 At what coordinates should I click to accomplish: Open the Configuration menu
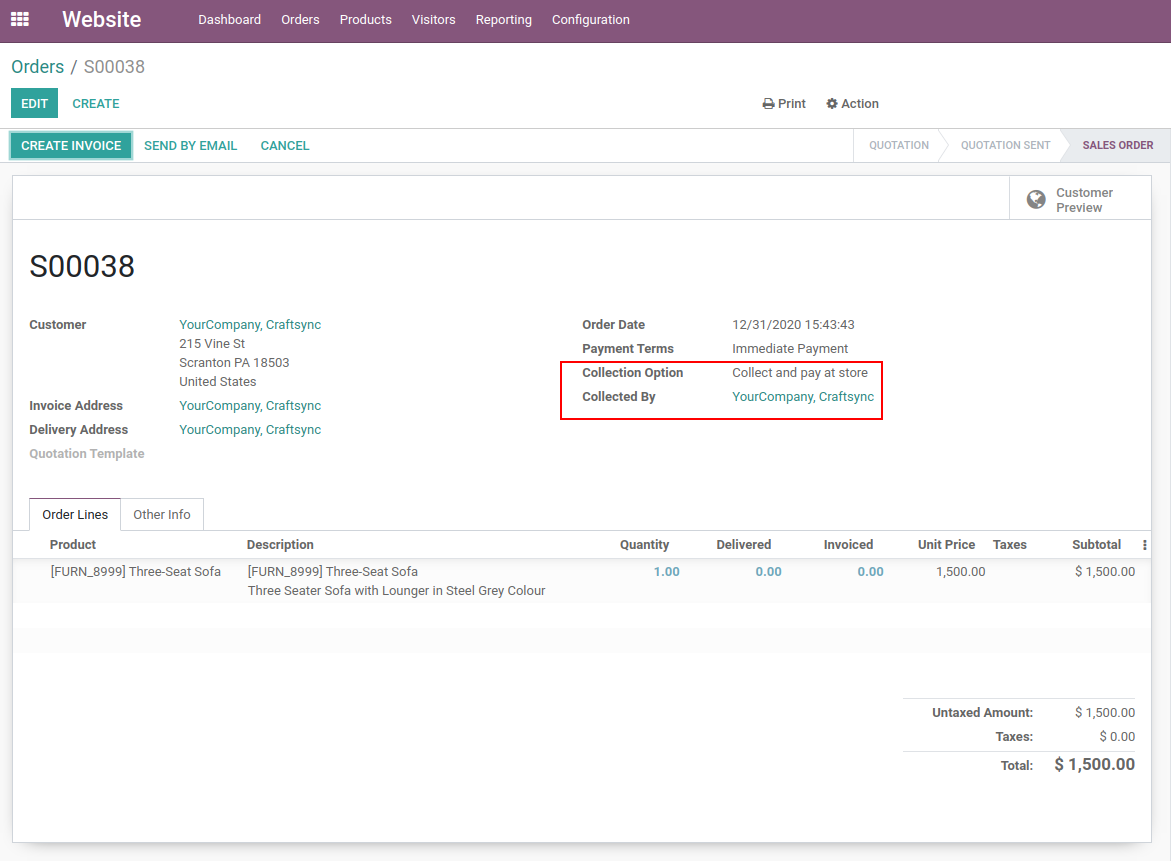590,20
